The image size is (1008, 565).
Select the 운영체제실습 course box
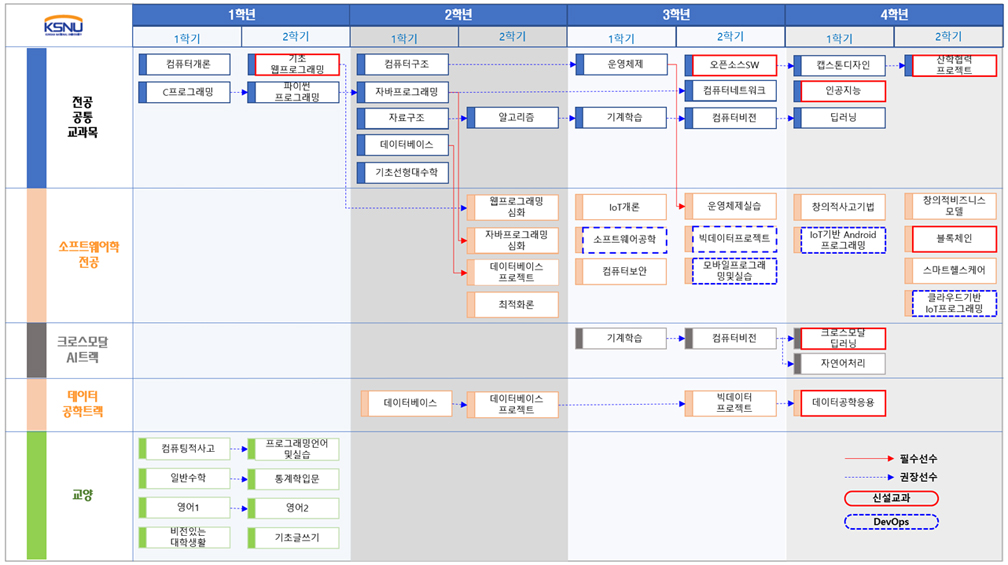coord(730,206)
